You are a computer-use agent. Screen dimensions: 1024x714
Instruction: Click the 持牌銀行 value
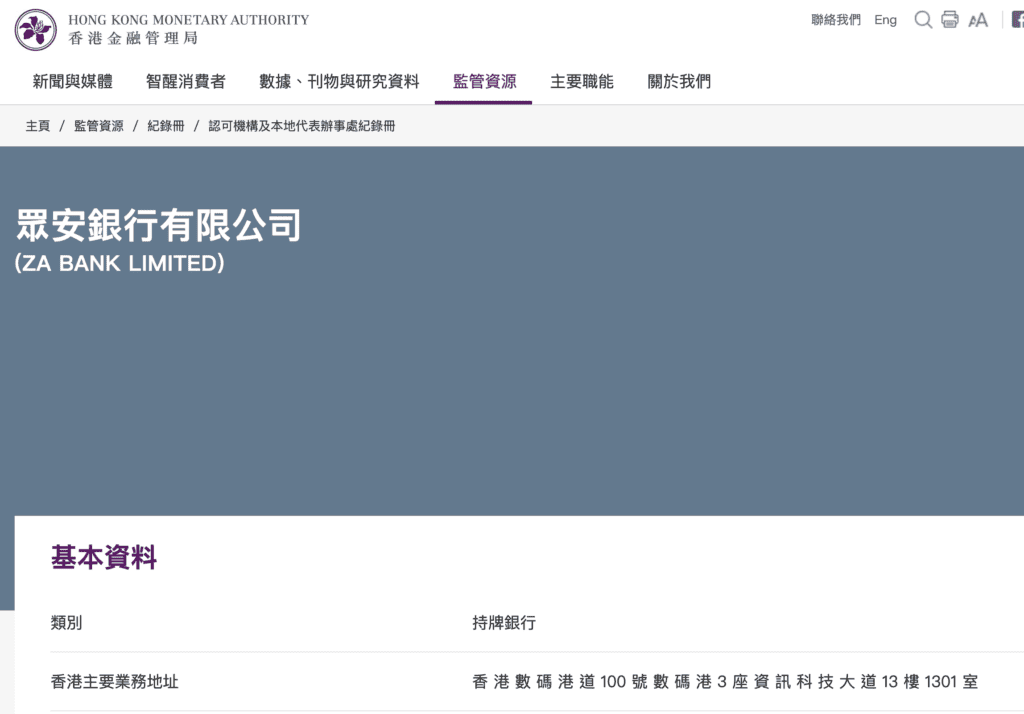pos(504,623)
